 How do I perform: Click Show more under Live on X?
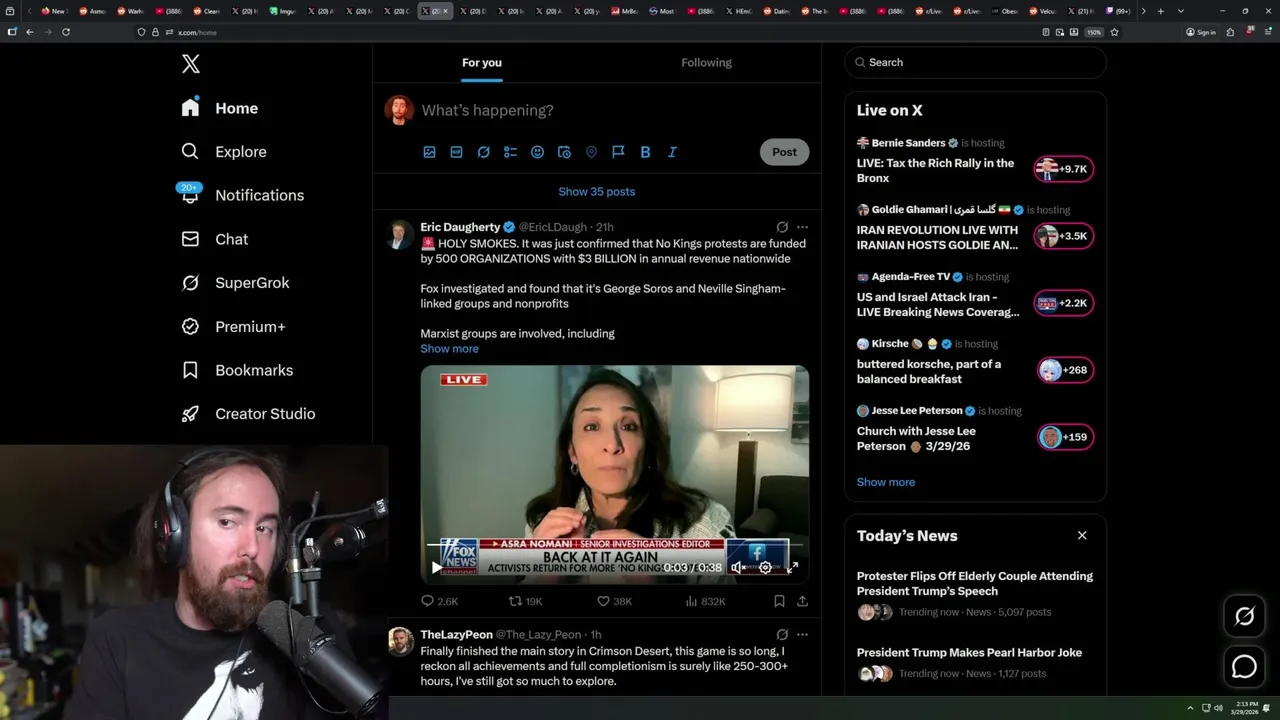point(885,482)
